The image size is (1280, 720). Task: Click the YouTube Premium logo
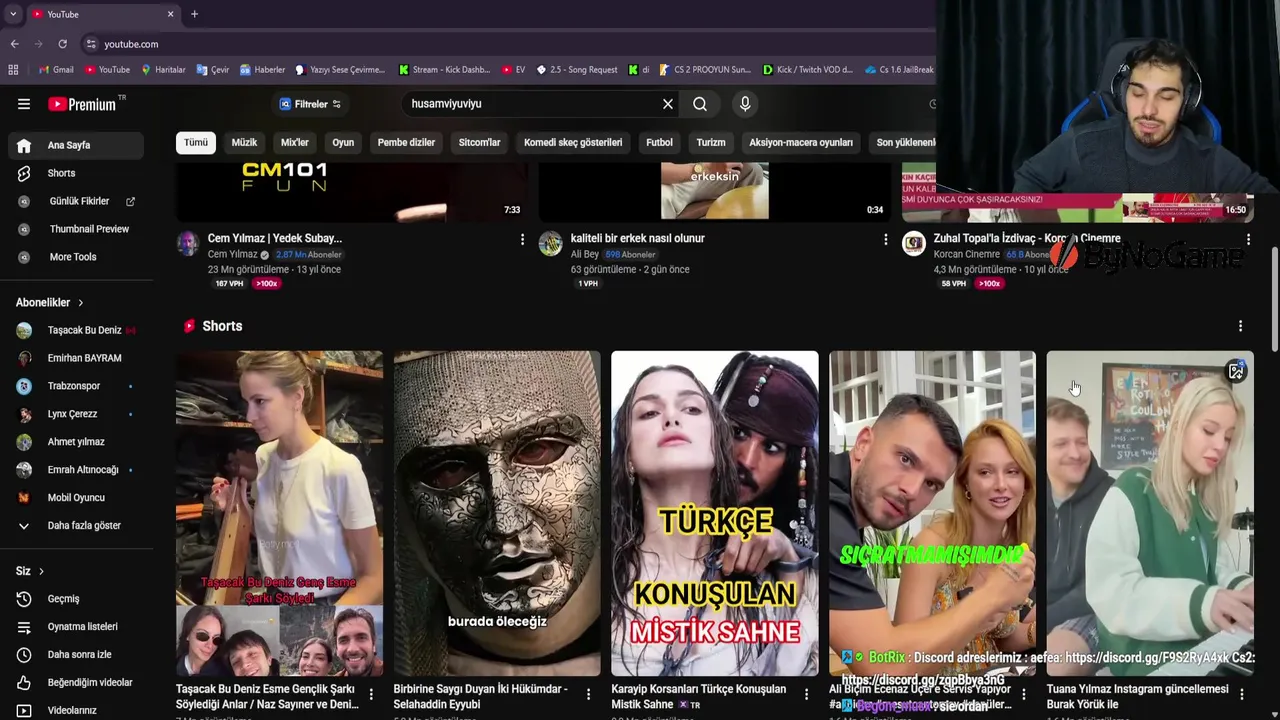pyautogui.click(x=82, y=104)
